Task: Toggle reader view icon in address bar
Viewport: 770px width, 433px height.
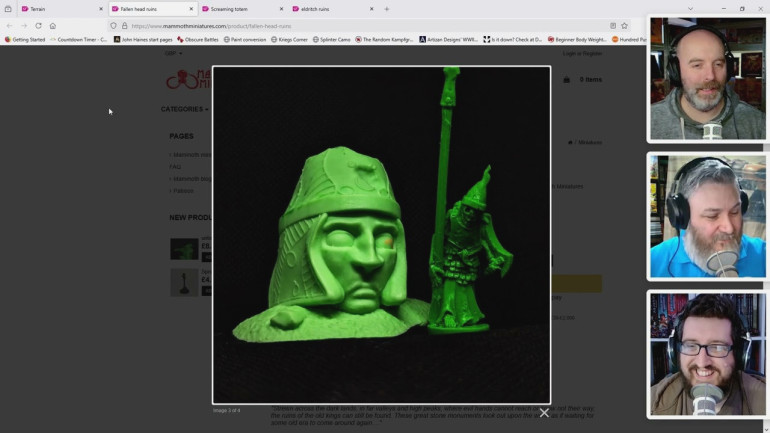Action: [612, 26]
